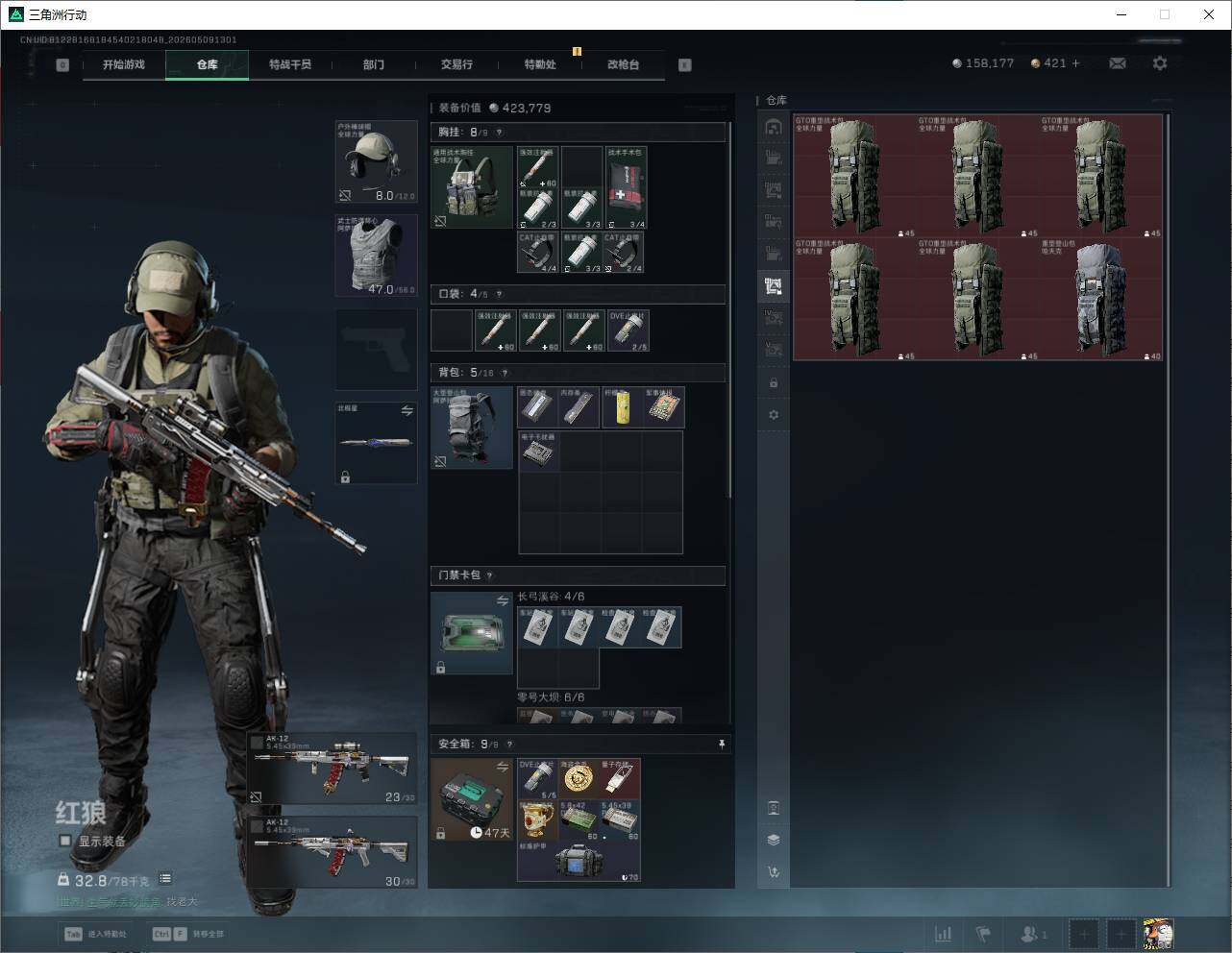Select the grey 重型登山包 backpack in the warehouse
Screen dimensions: 1232x953
(x=1101, y=299)
